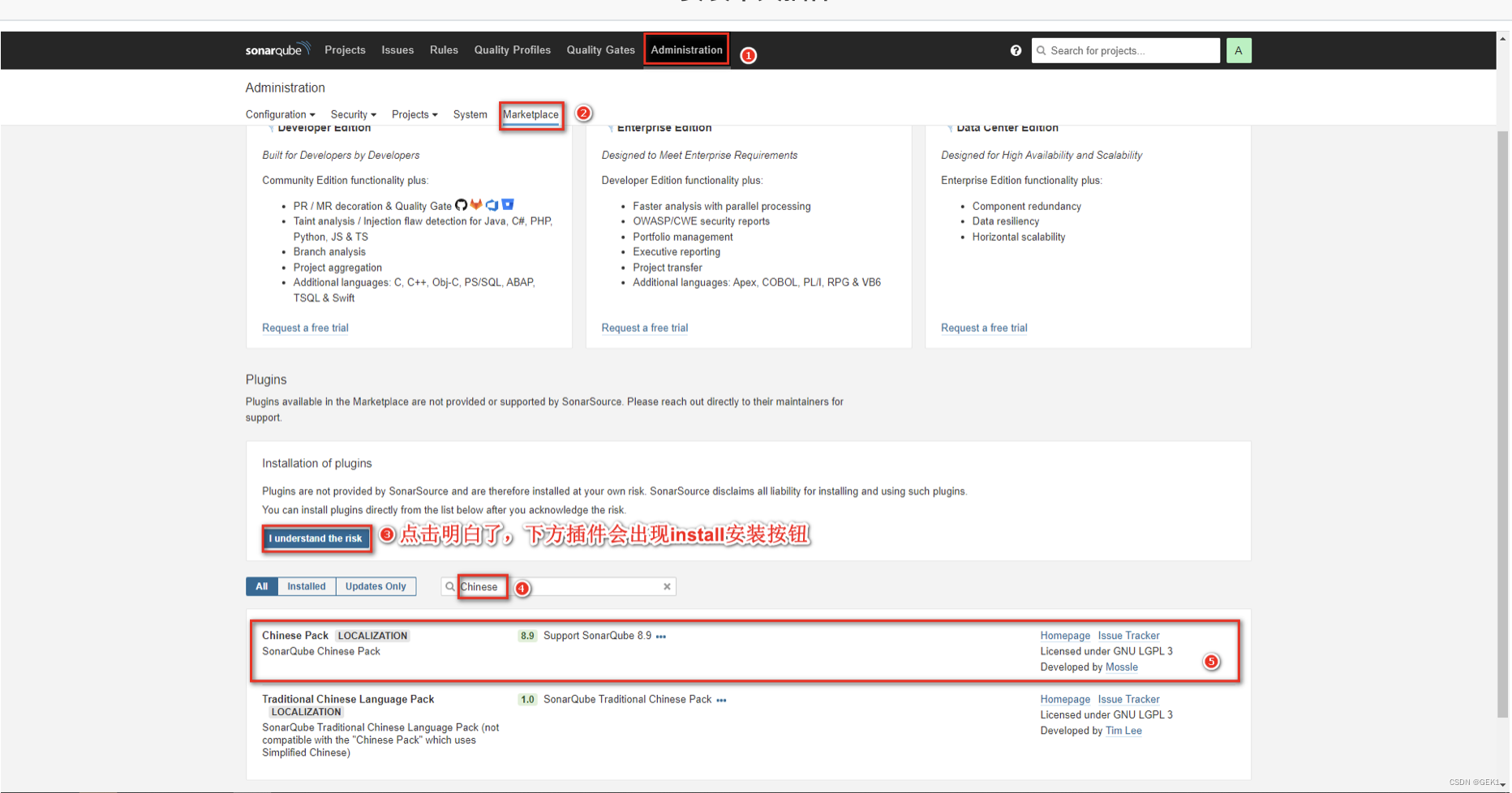Expand Chinese Pack version details ellipsis
The height and width of the screenshot is (793, 1512).
[x=661, y=637]
